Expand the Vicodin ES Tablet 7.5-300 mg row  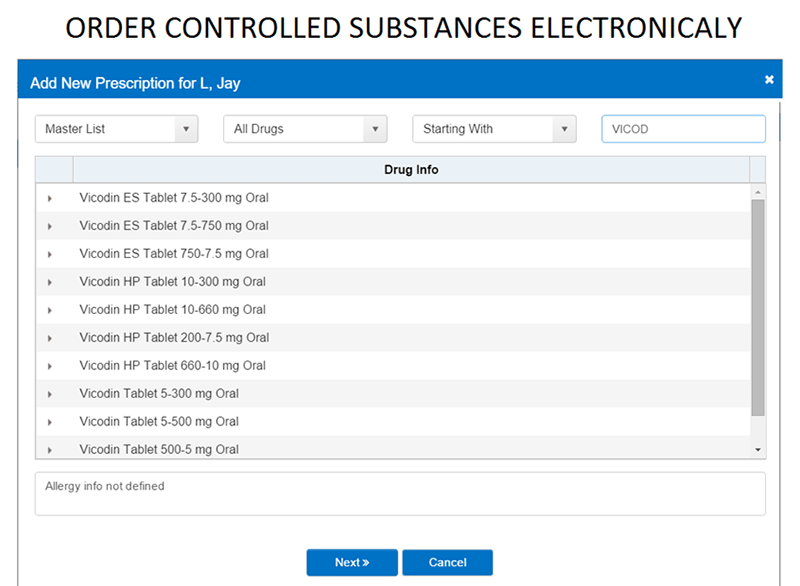[x=50, y=198]
